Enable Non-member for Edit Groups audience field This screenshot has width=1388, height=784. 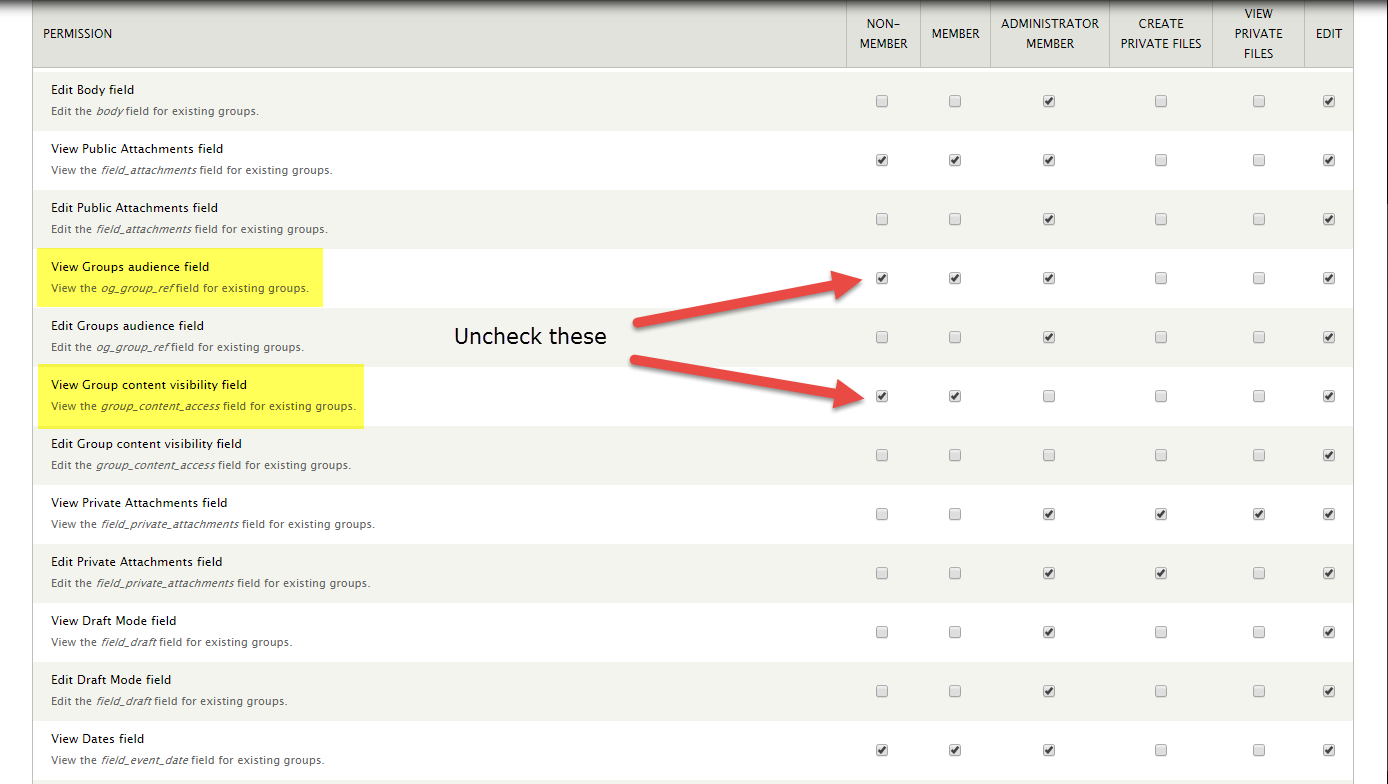tap(881, 338)
